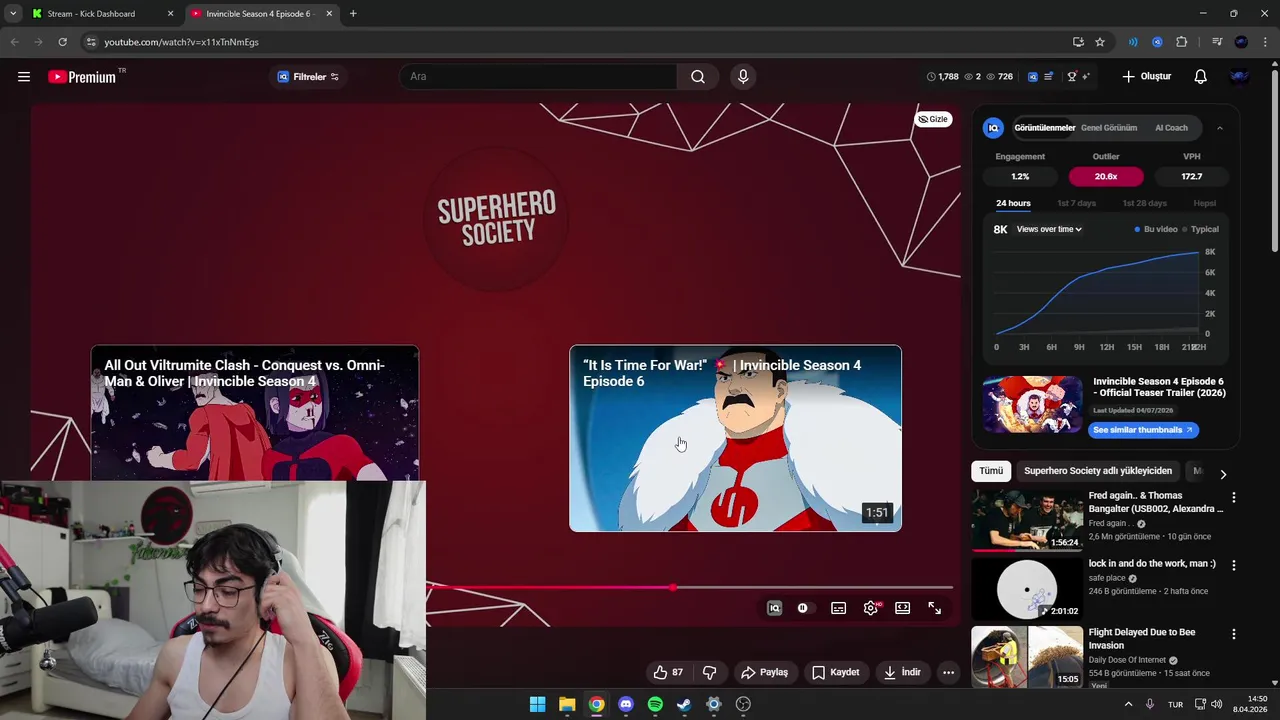Focus the Ara search field
The width and height of the screenshot is (1280, 720).
pyautogui.click(x=538, y=77)
